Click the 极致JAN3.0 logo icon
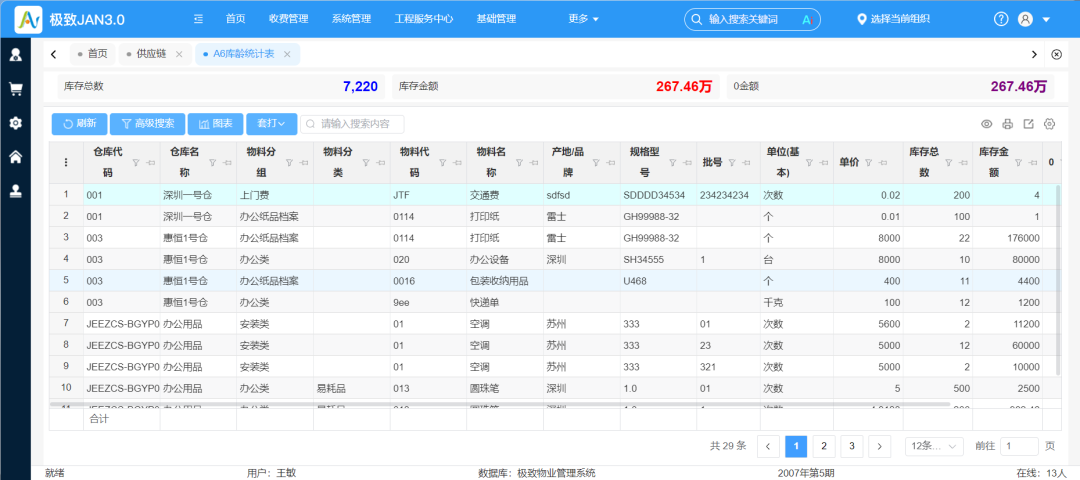The image size is (1080, 480). [28, 19]
